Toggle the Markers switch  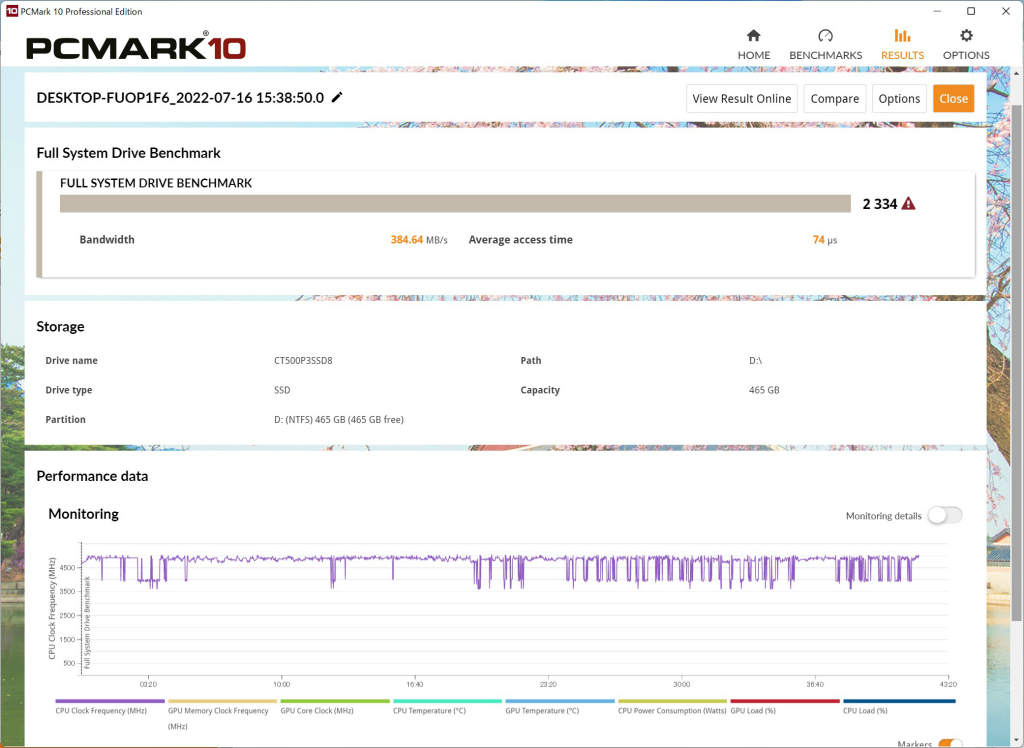coord(950,743)
